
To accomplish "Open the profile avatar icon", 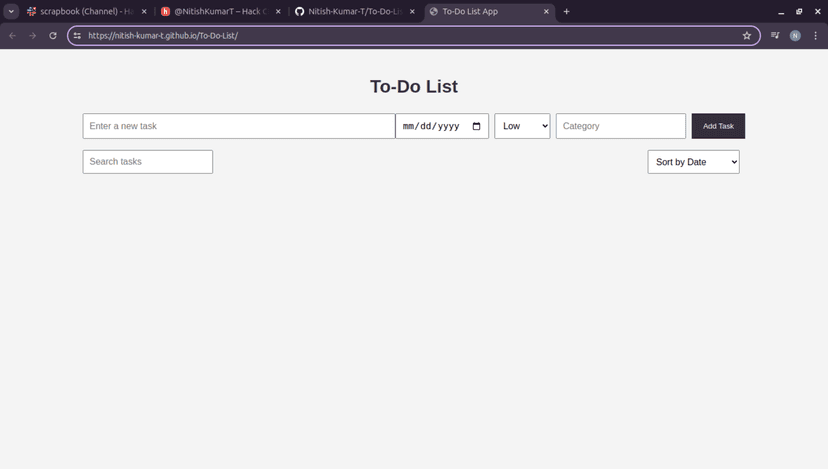I will pyautogui.click(x=795, y=35).
